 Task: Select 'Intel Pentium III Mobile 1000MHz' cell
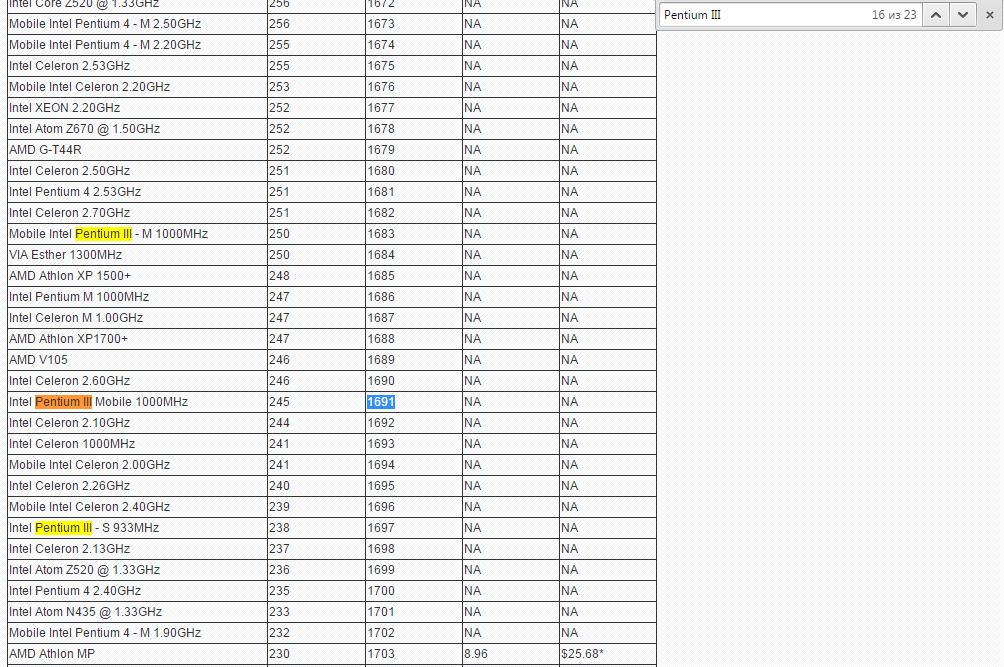[x=137, y=402]
